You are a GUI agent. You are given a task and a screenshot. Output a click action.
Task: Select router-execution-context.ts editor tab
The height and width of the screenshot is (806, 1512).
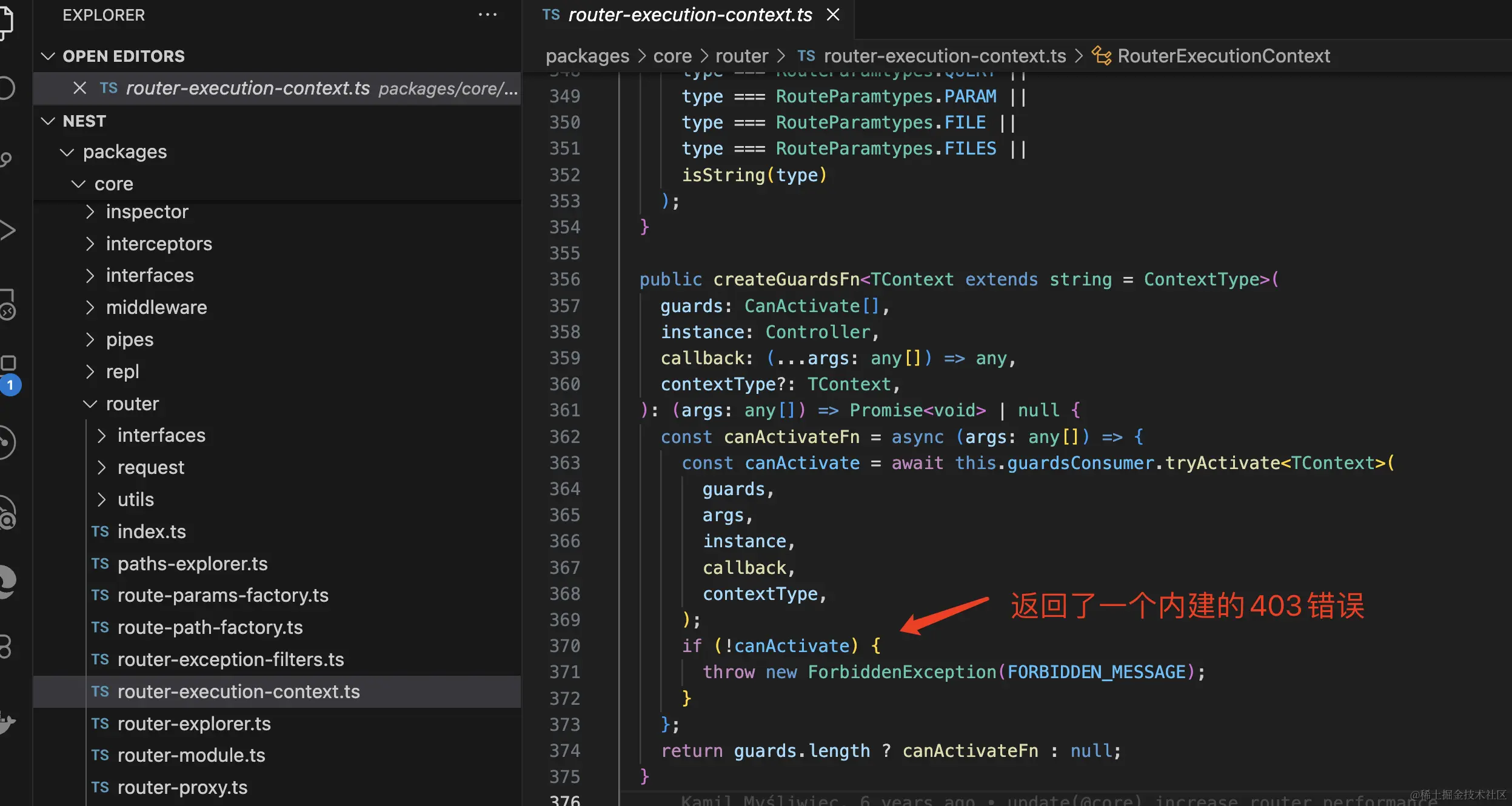[690, 15]
